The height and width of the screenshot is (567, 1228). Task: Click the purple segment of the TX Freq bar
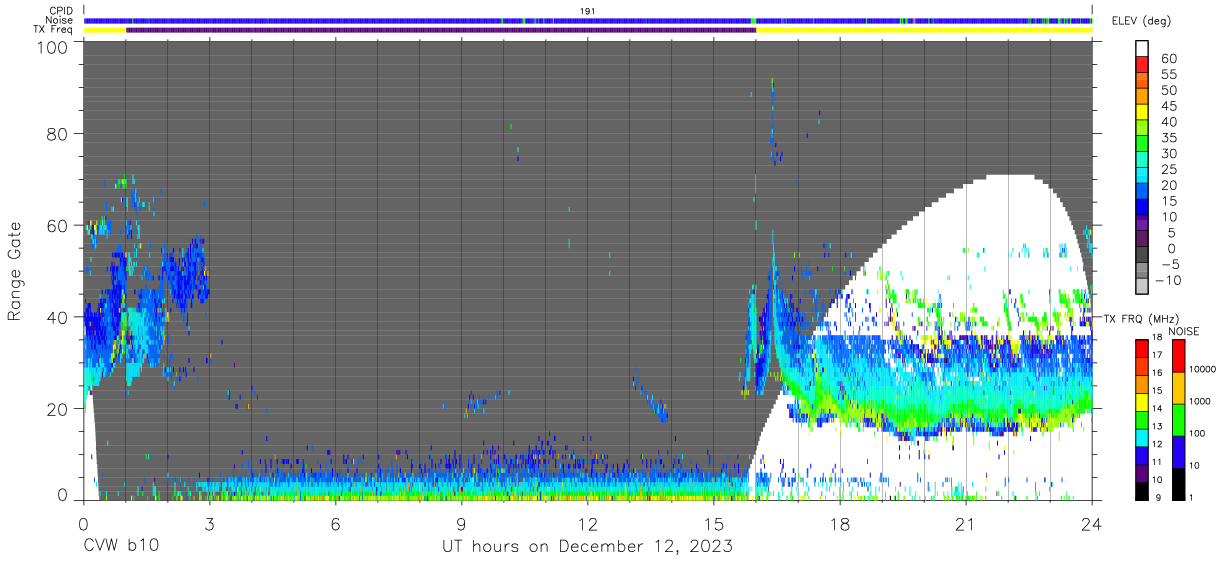click(x=441, y=30)
